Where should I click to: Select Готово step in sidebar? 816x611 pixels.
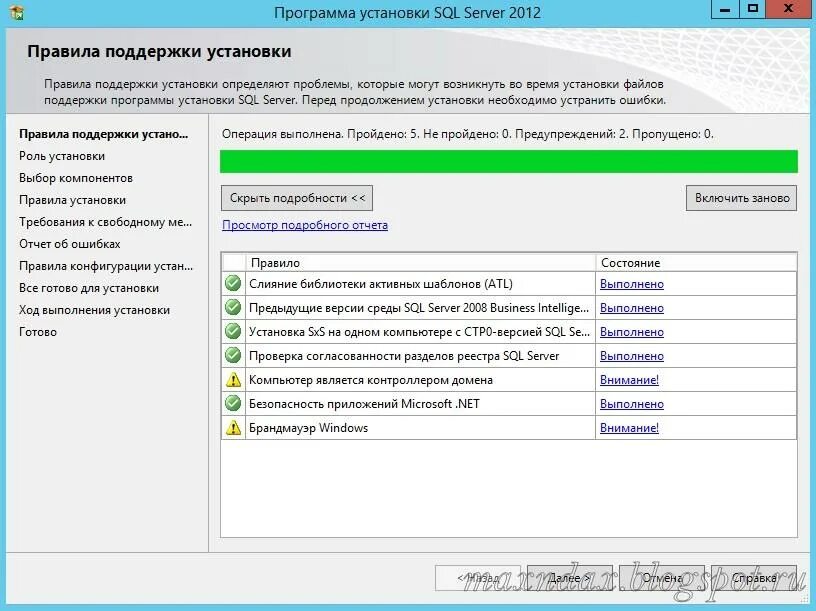(38, 332)
